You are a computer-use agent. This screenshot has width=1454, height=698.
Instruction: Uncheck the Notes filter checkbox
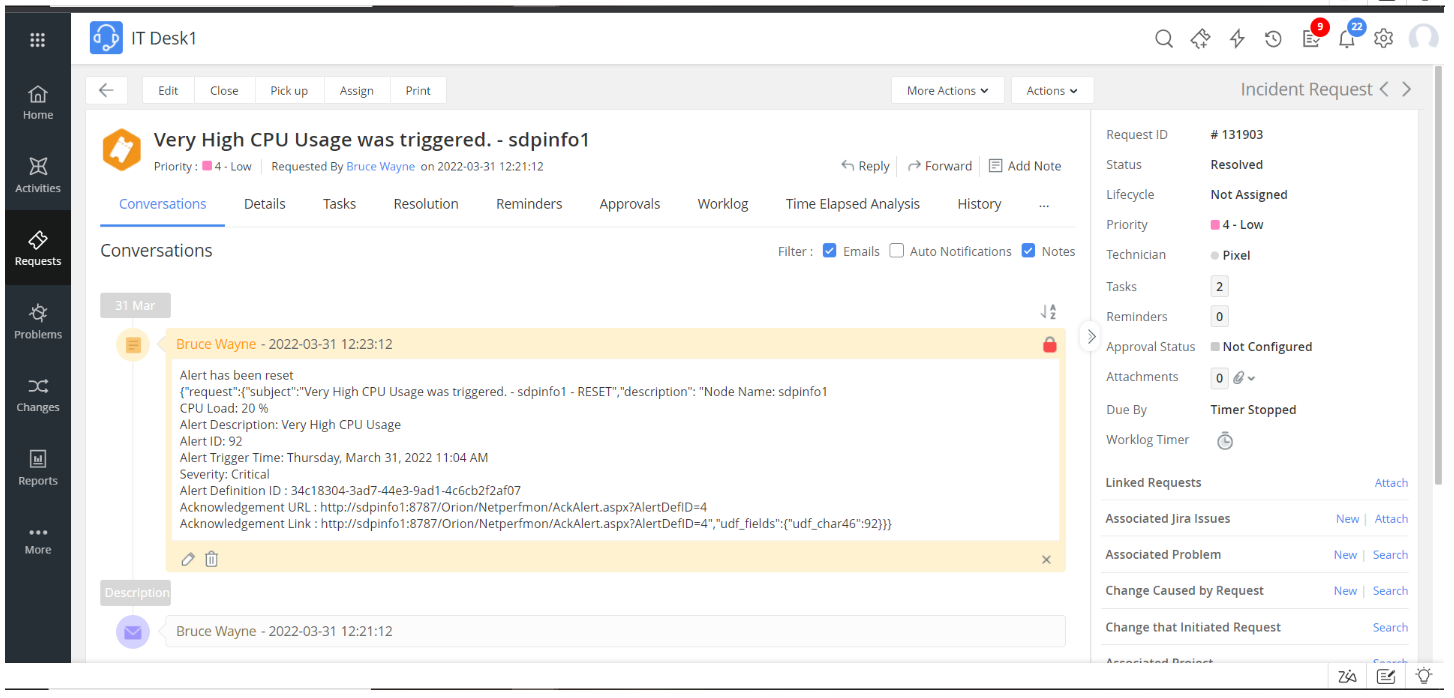click(1028, 251)
